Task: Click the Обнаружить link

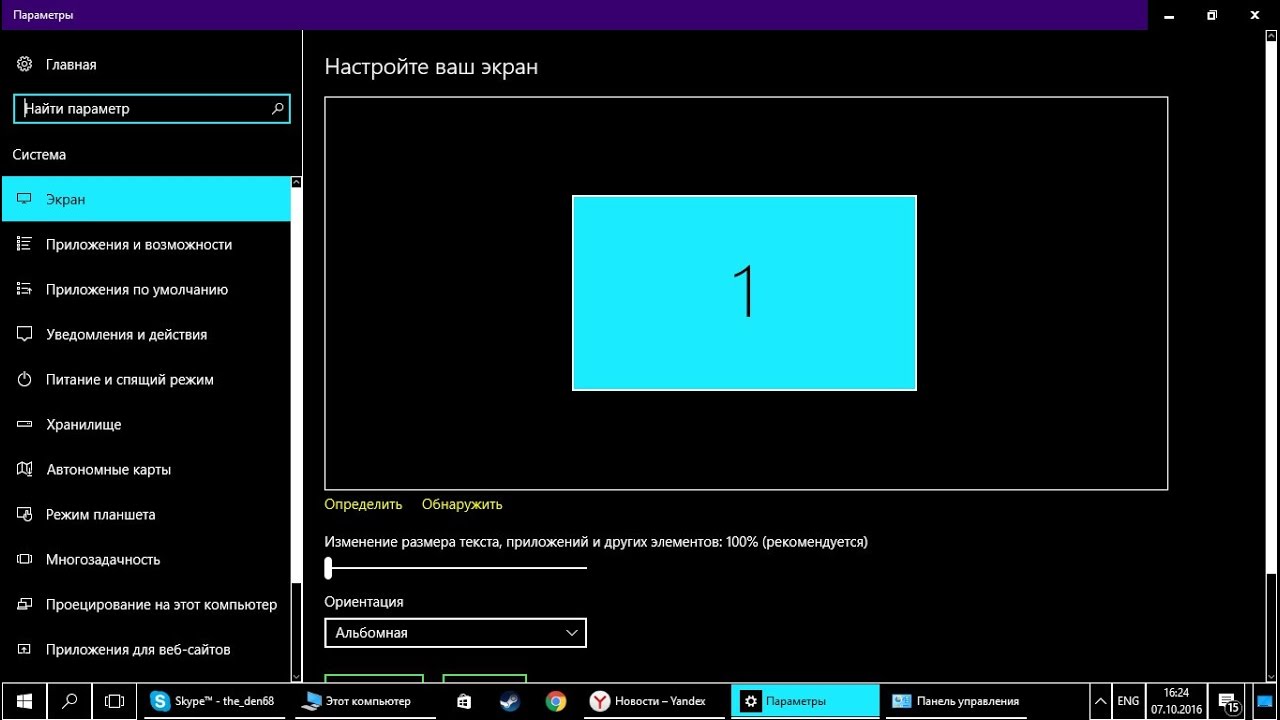Action: [x=462, y=504]
